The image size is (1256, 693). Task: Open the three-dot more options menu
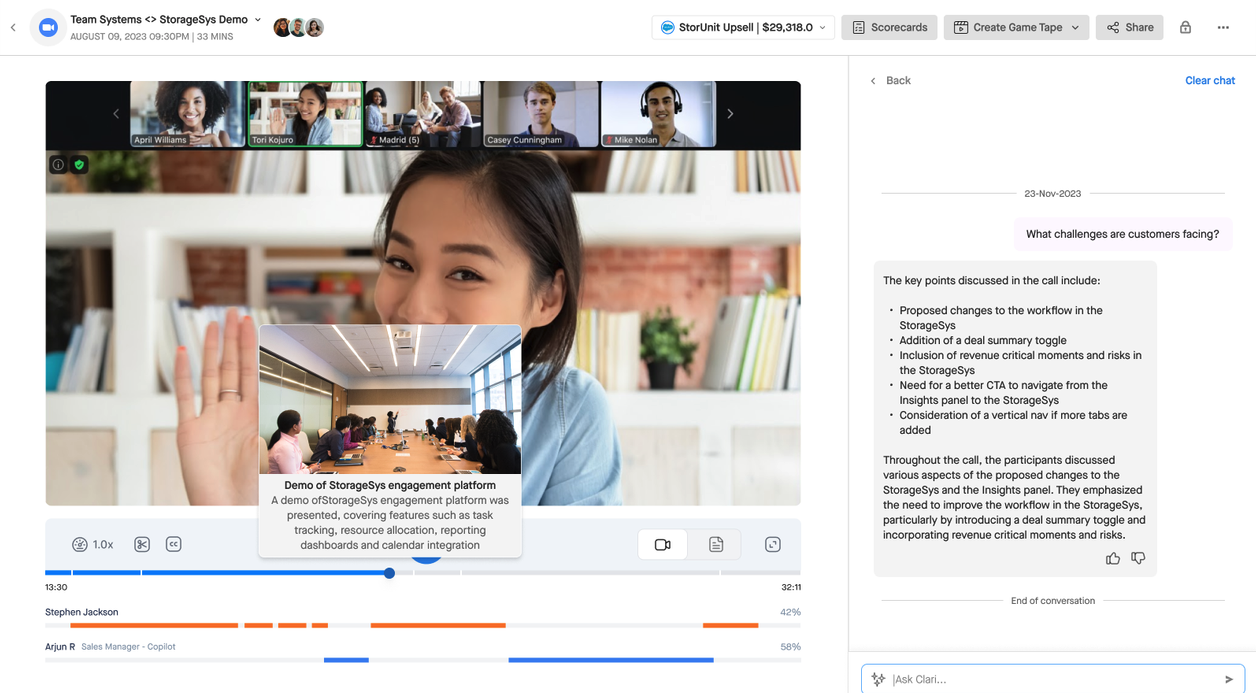coord(1223,28)
